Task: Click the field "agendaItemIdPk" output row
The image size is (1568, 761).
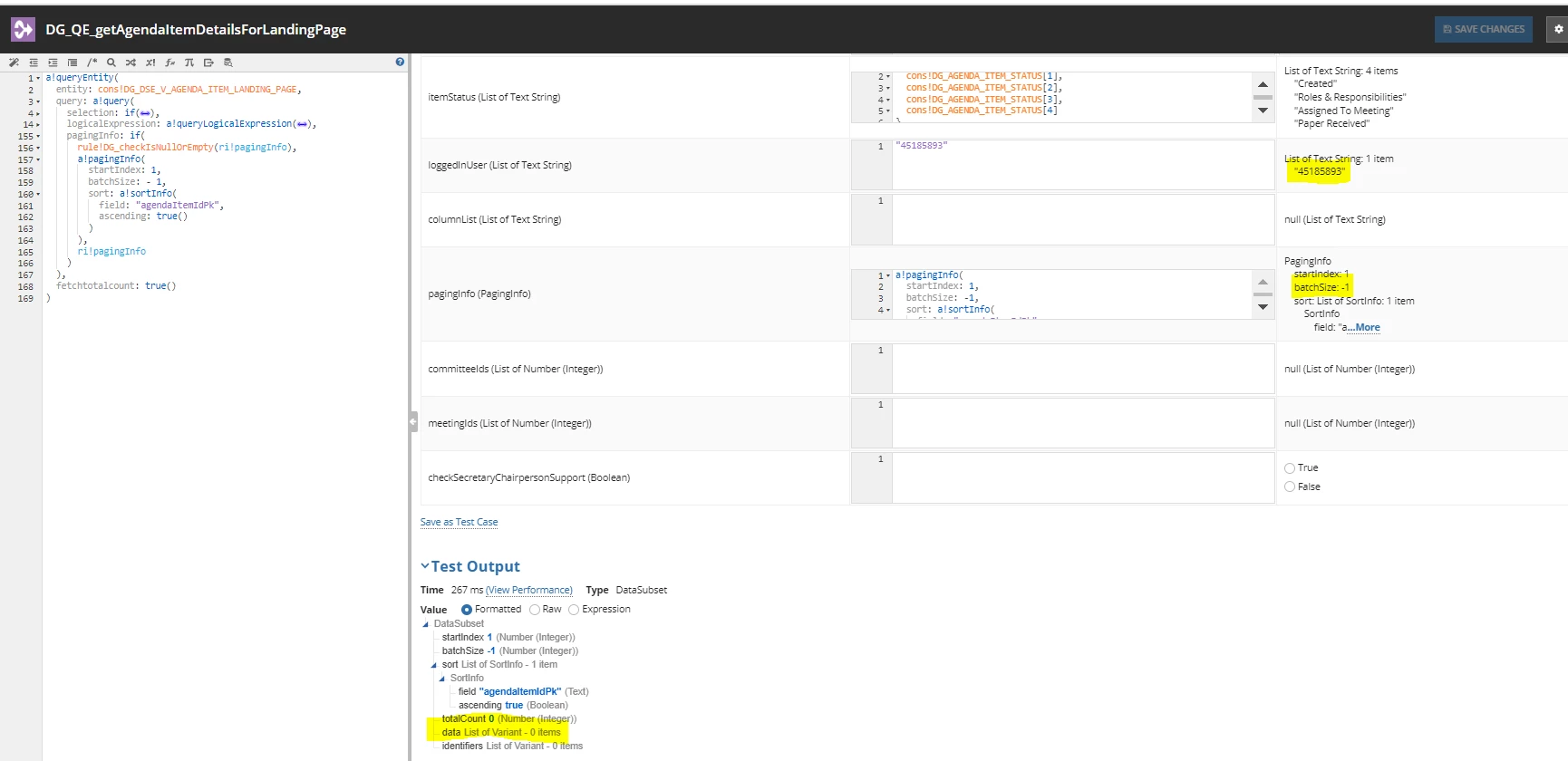Action: [523, 692]
